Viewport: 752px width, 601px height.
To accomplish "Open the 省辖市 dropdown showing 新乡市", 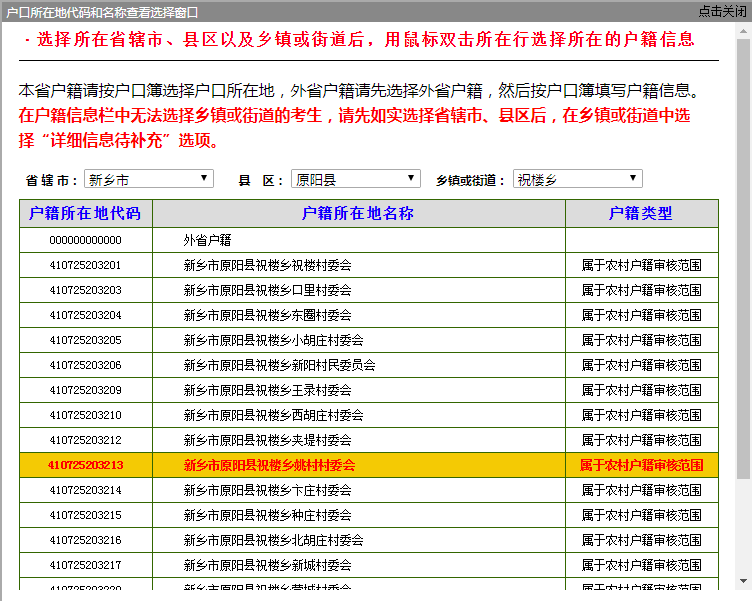I will pyautogui.click(x=149, y=178).
